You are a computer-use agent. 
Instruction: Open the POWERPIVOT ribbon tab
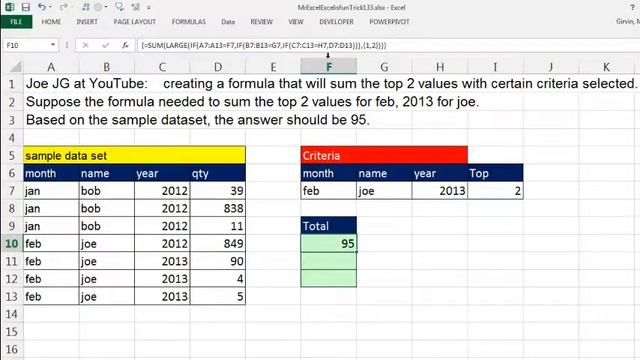click(x=389, y=22)
